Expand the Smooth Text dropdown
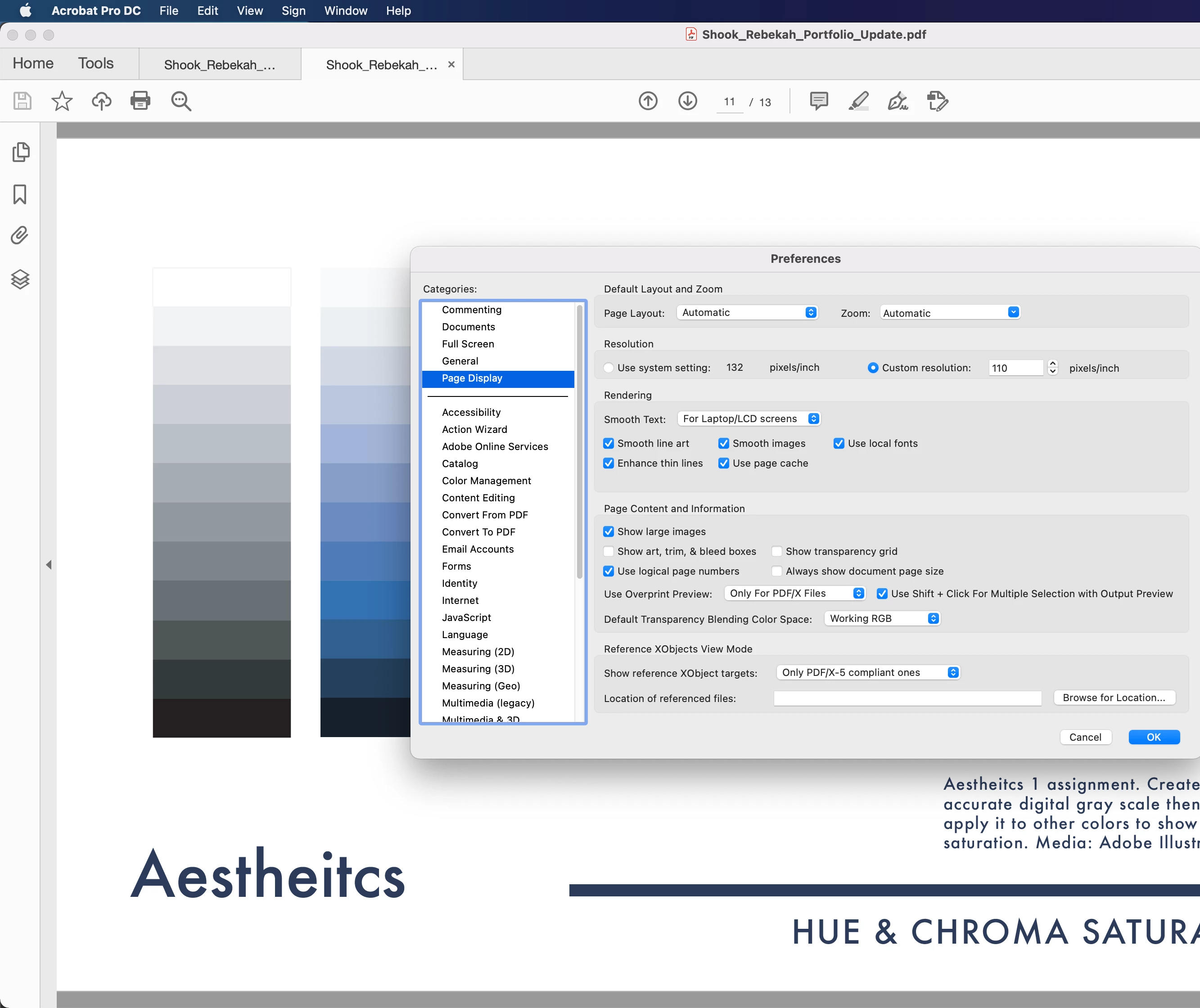This screenshot has height=1008, width=1200. 749,419
